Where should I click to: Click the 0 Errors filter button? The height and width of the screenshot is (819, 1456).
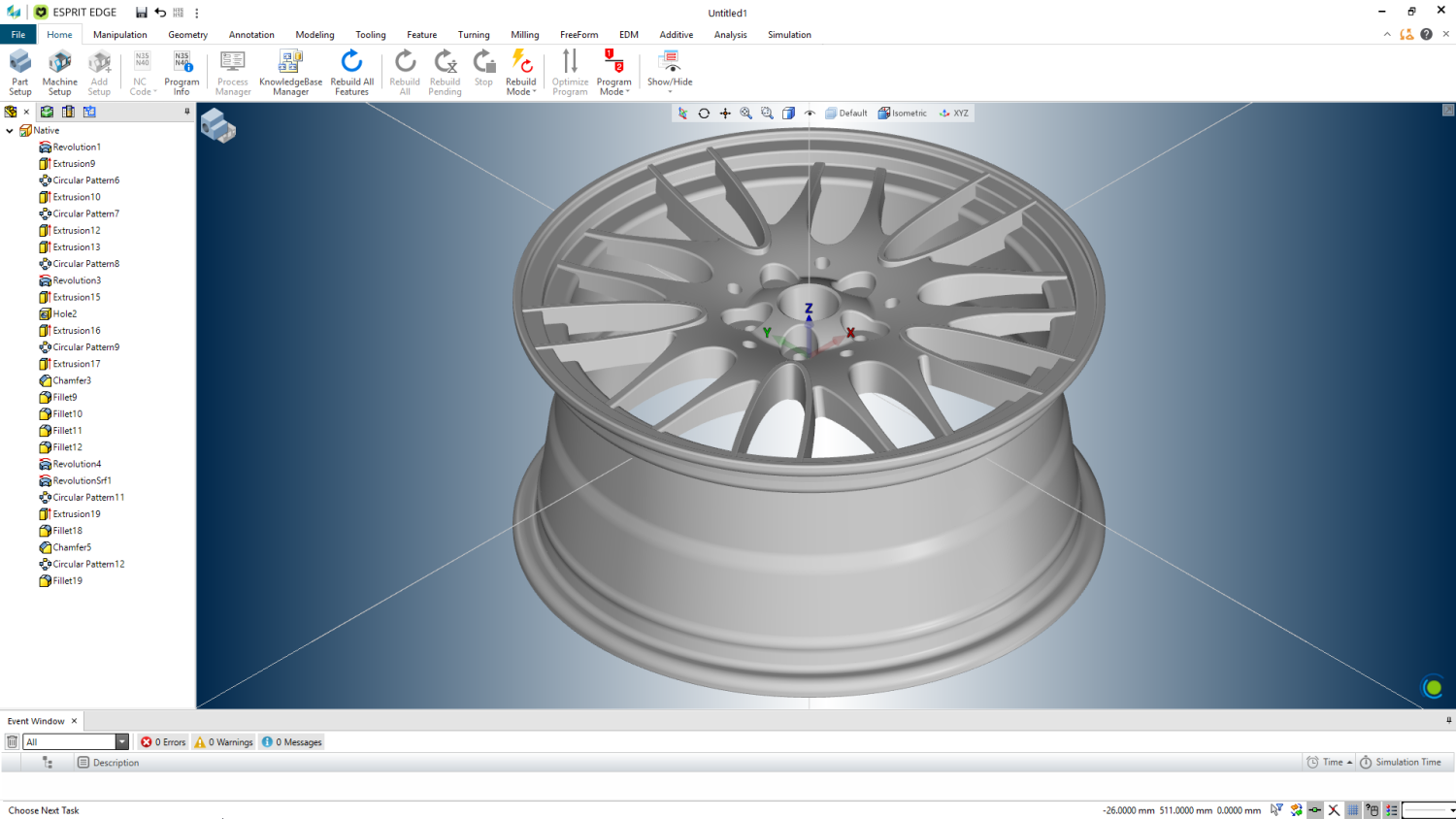point(163,742)
